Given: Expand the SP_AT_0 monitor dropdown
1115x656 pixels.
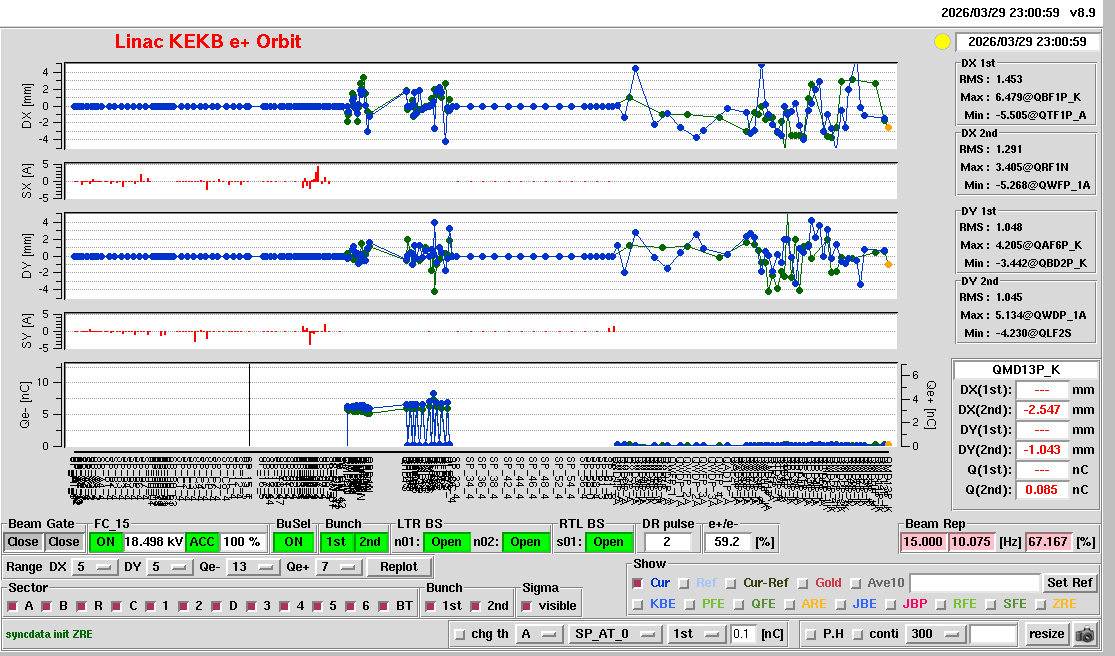Looking at the screenshot, I should [613, 634].
